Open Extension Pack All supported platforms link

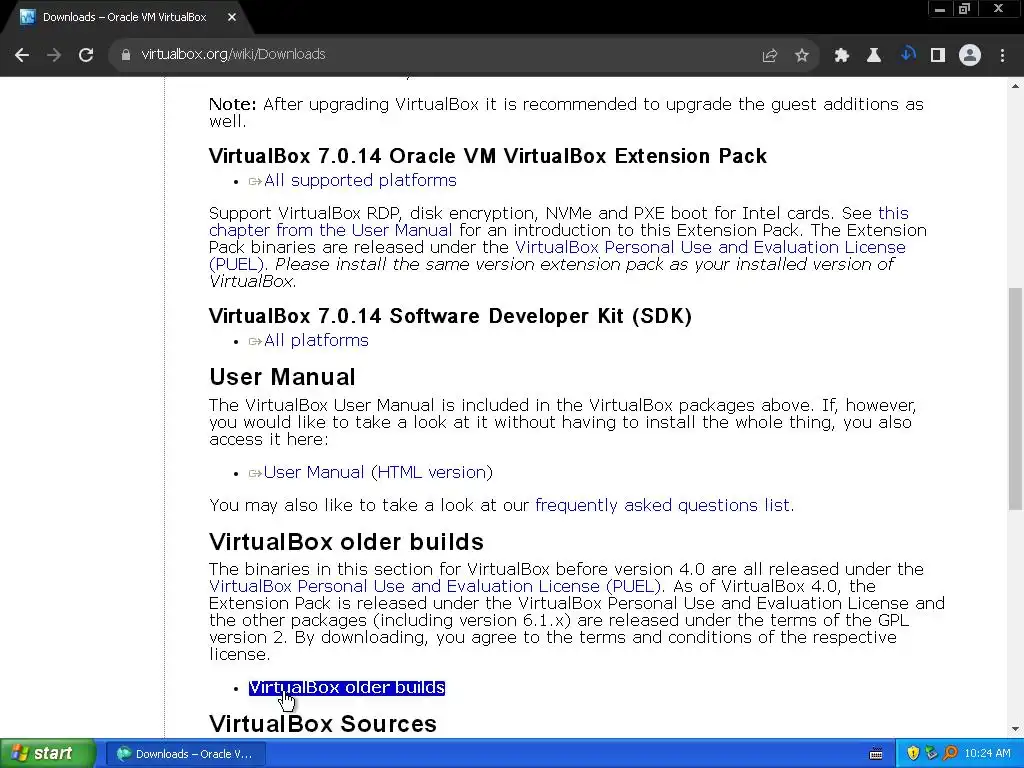point(360,180)
